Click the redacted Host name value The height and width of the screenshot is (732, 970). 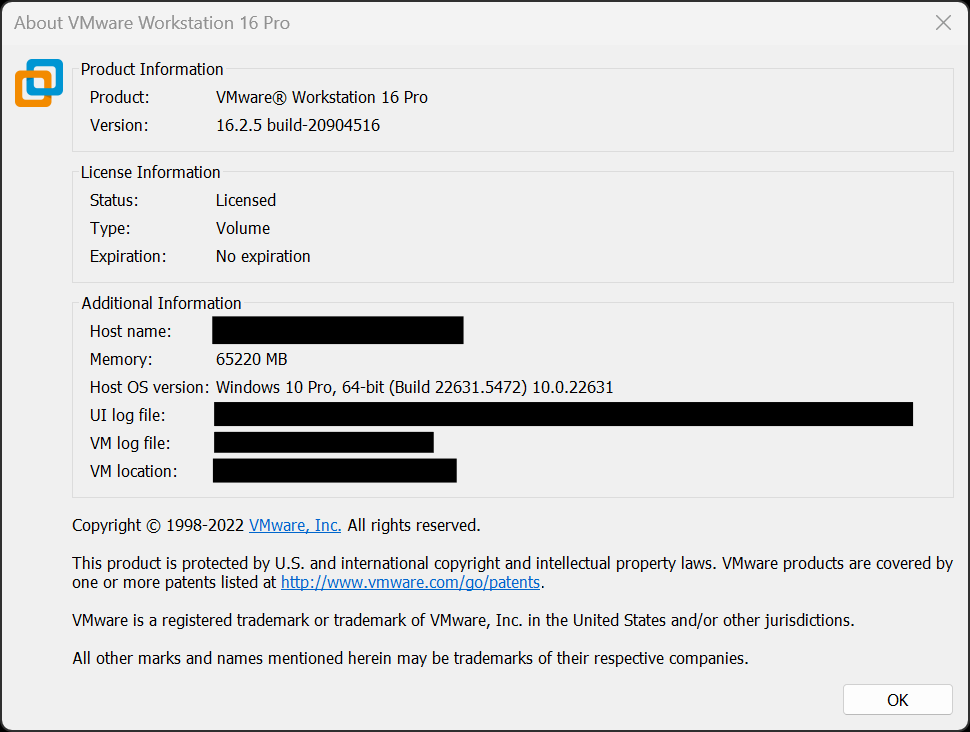pyautogui.click(x=337, y=330)
